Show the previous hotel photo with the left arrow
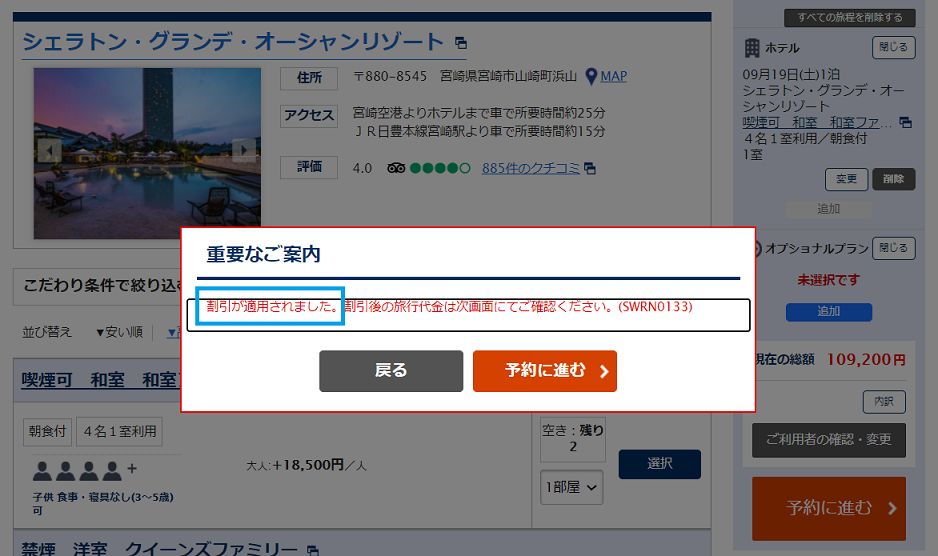The image size is (938, 556). (x=48, y=151)
